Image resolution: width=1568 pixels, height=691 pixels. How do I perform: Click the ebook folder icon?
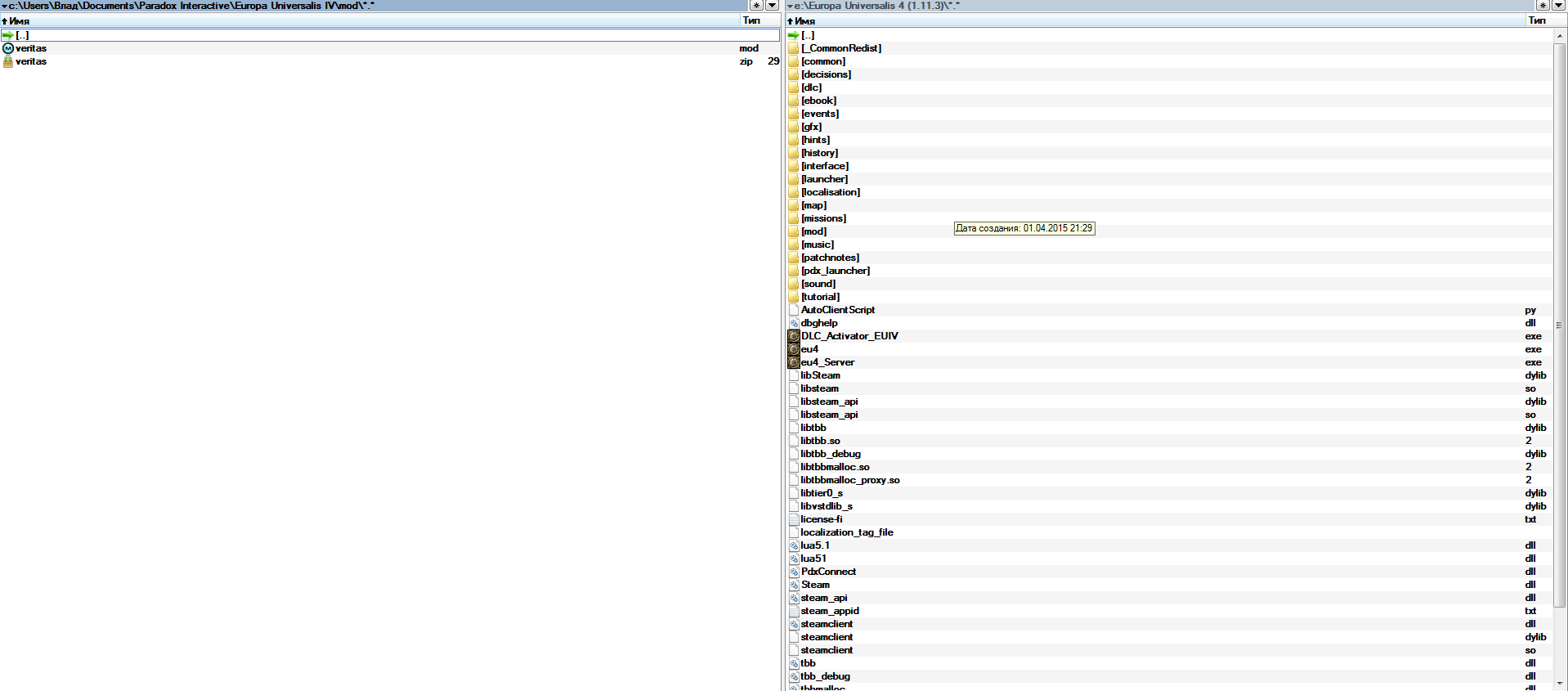794,101
